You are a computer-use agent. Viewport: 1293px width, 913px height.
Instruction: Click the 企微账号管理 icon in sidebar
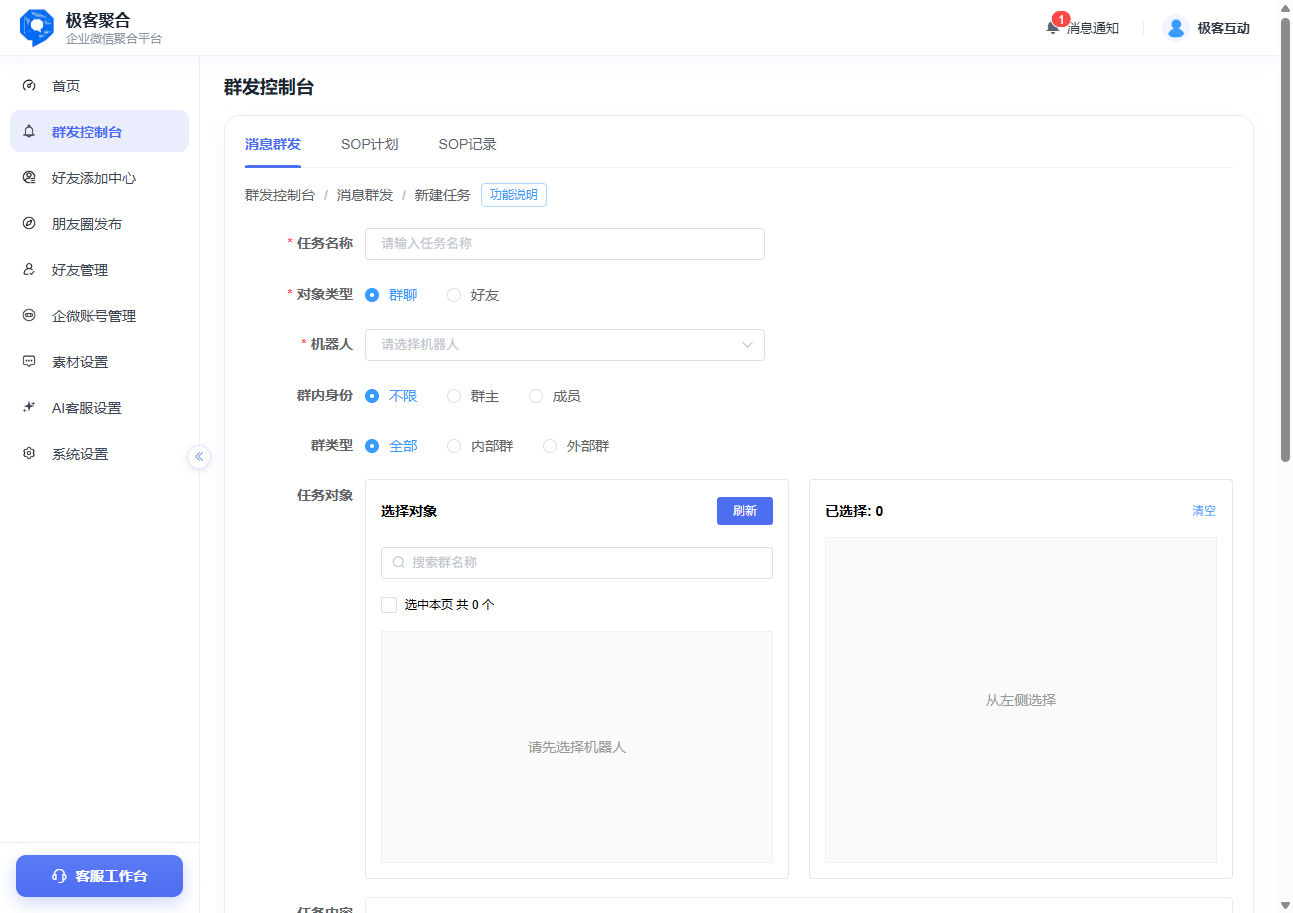[29, 316]
